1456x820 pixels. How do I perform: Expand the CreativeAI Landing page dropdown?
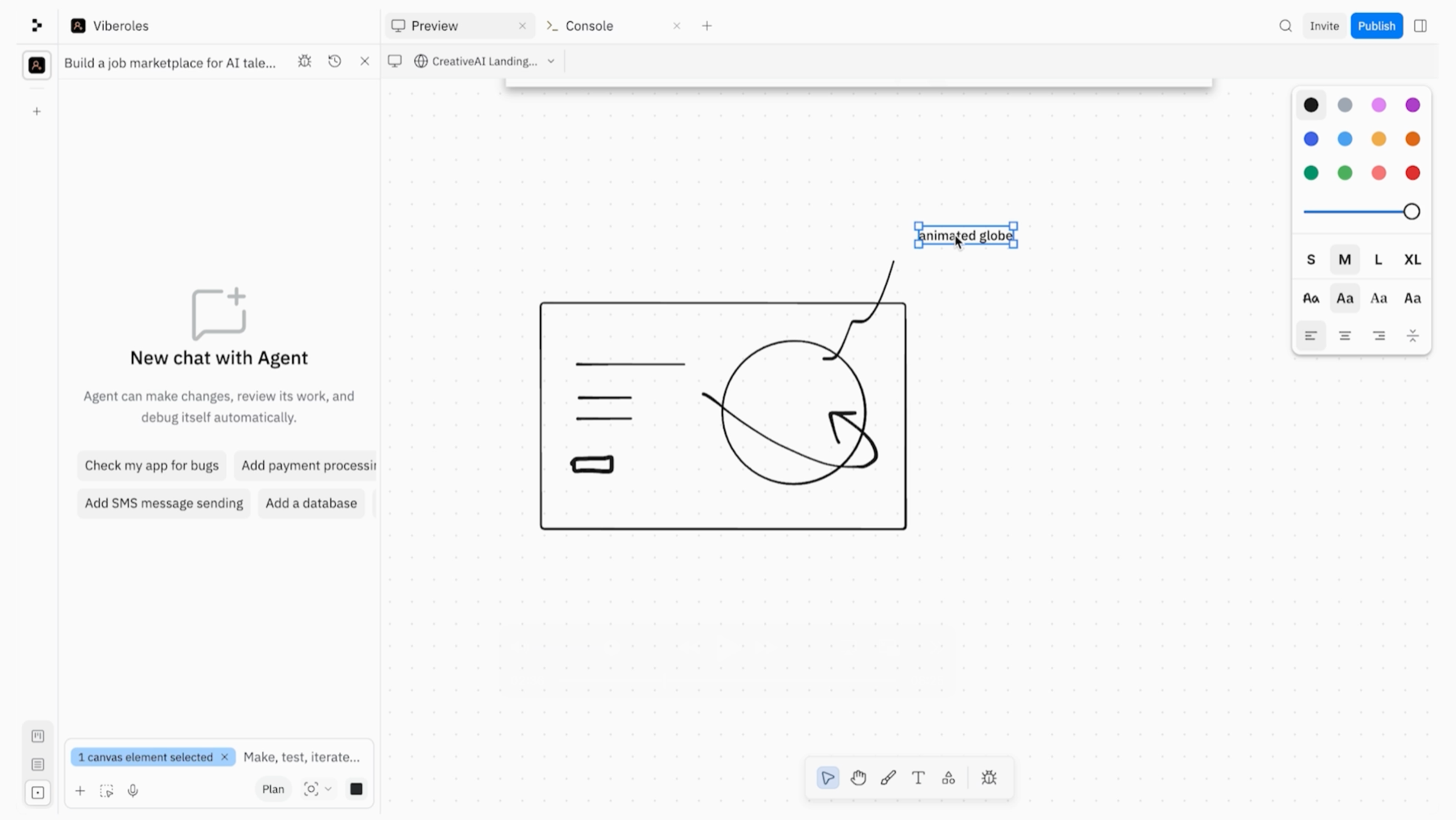[x=551, y=61]
